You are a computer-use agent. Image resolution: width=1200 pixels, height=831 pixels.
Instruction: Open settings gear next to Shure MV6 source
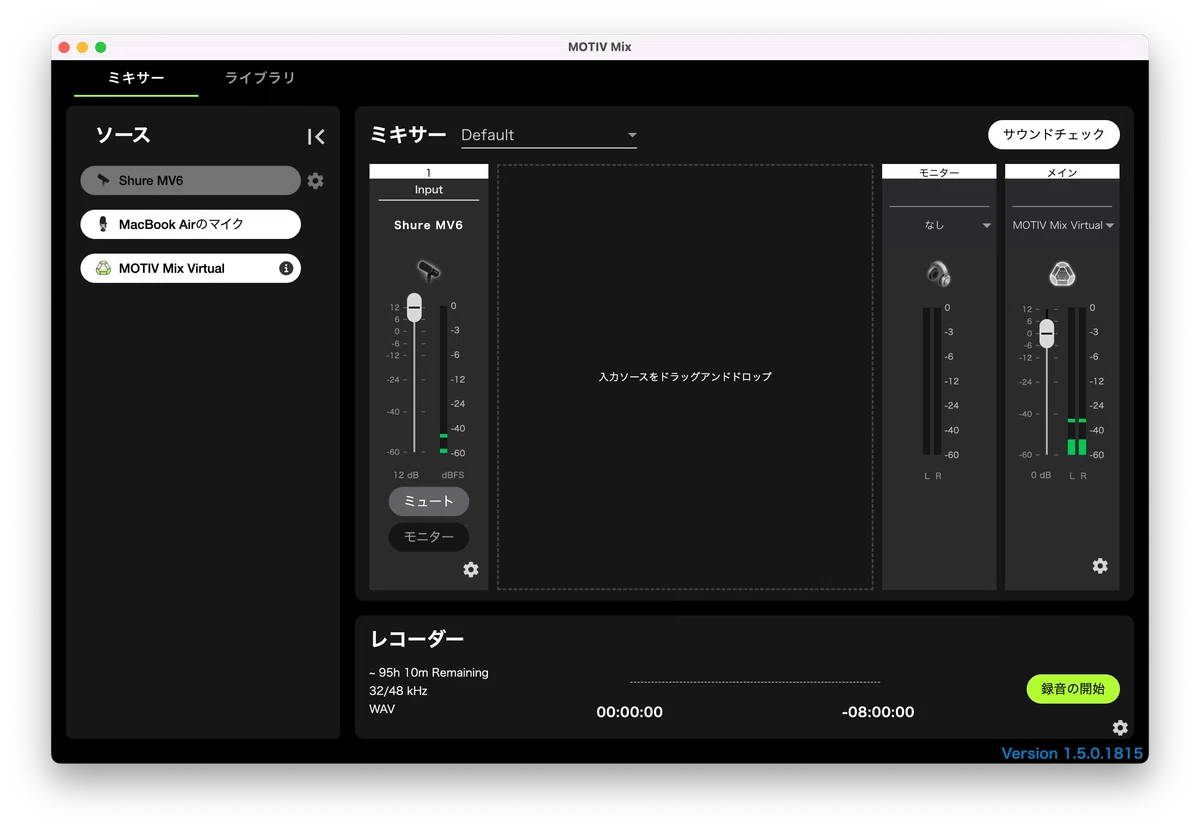(316, 181)
